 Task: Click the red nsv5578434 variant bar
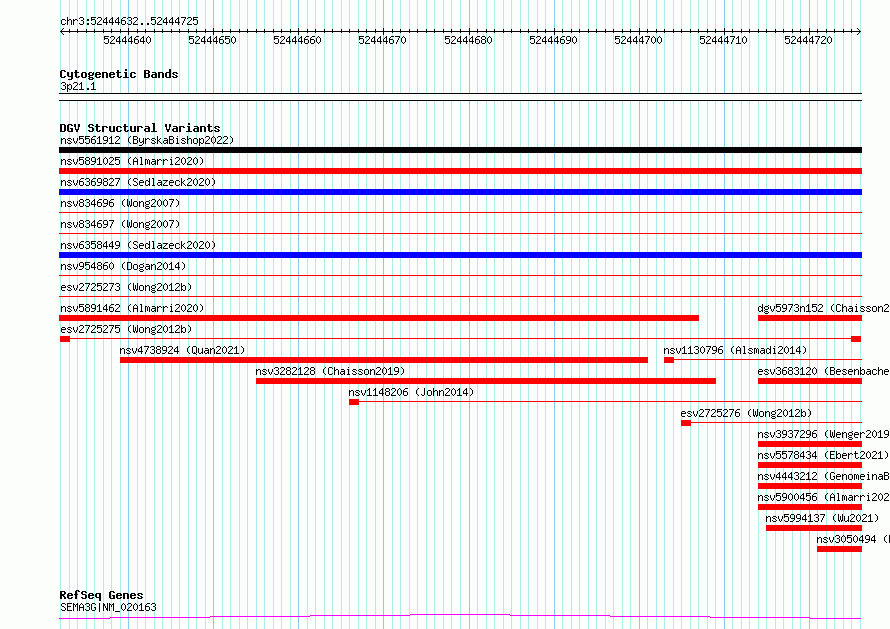[x=810, y=466]
